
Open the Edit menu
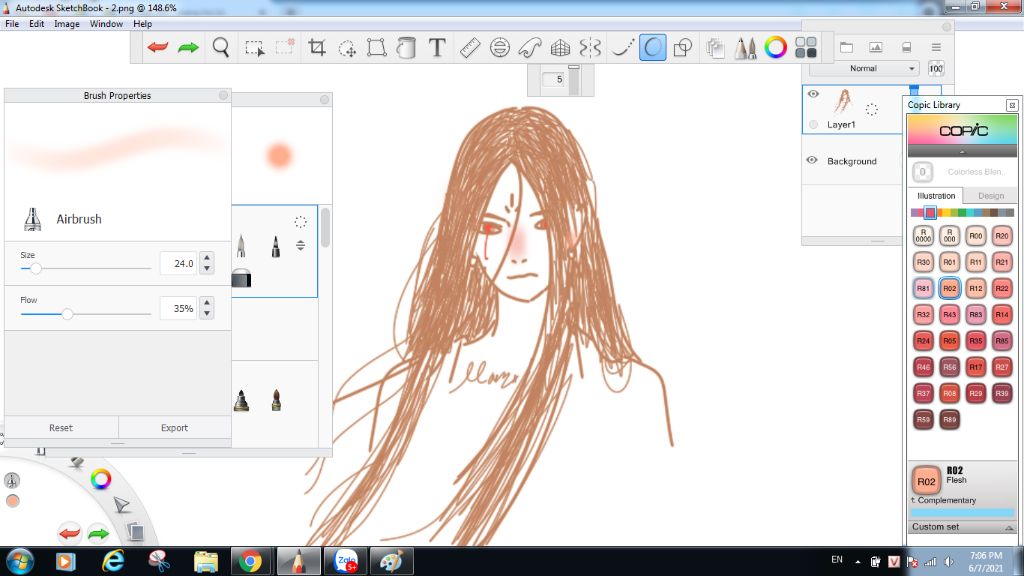click(x=37, y=24)
